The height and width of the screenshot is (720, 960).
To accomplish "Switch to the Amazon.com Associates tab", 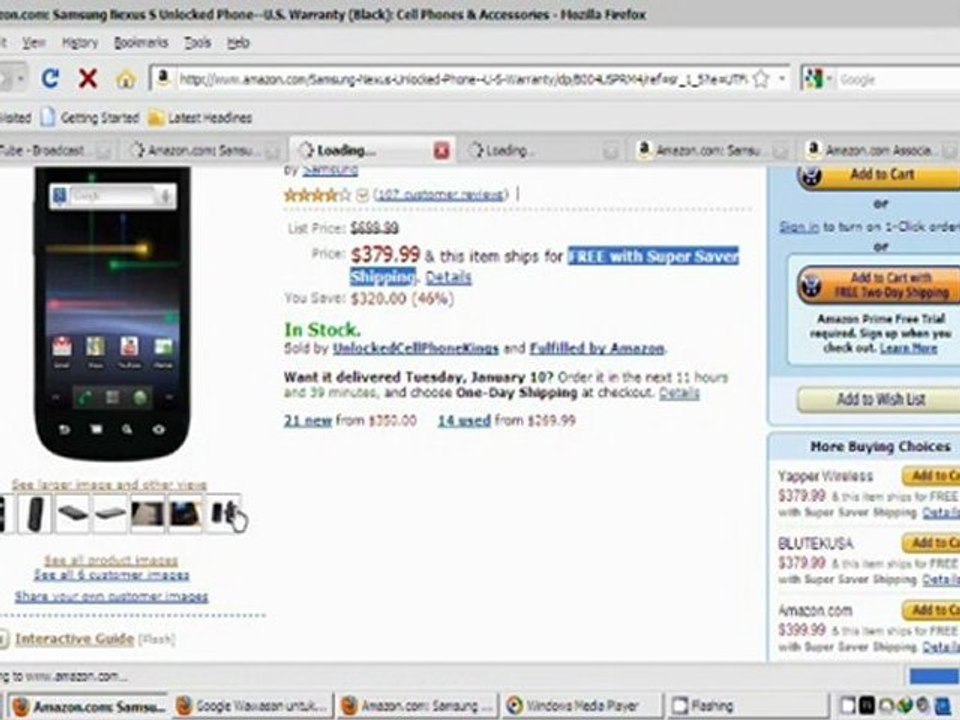I will (x=882, y=150).
